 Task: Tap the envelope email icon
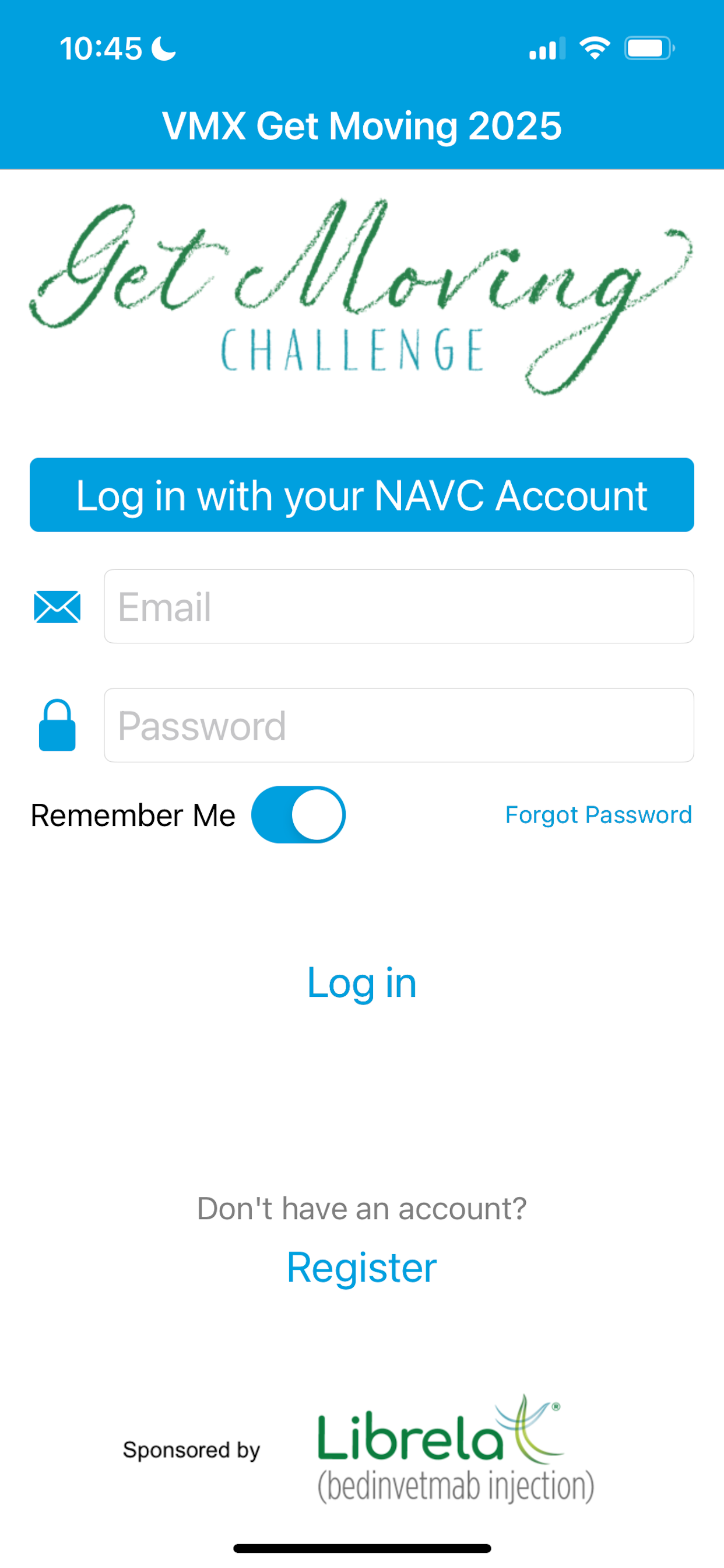57,607
